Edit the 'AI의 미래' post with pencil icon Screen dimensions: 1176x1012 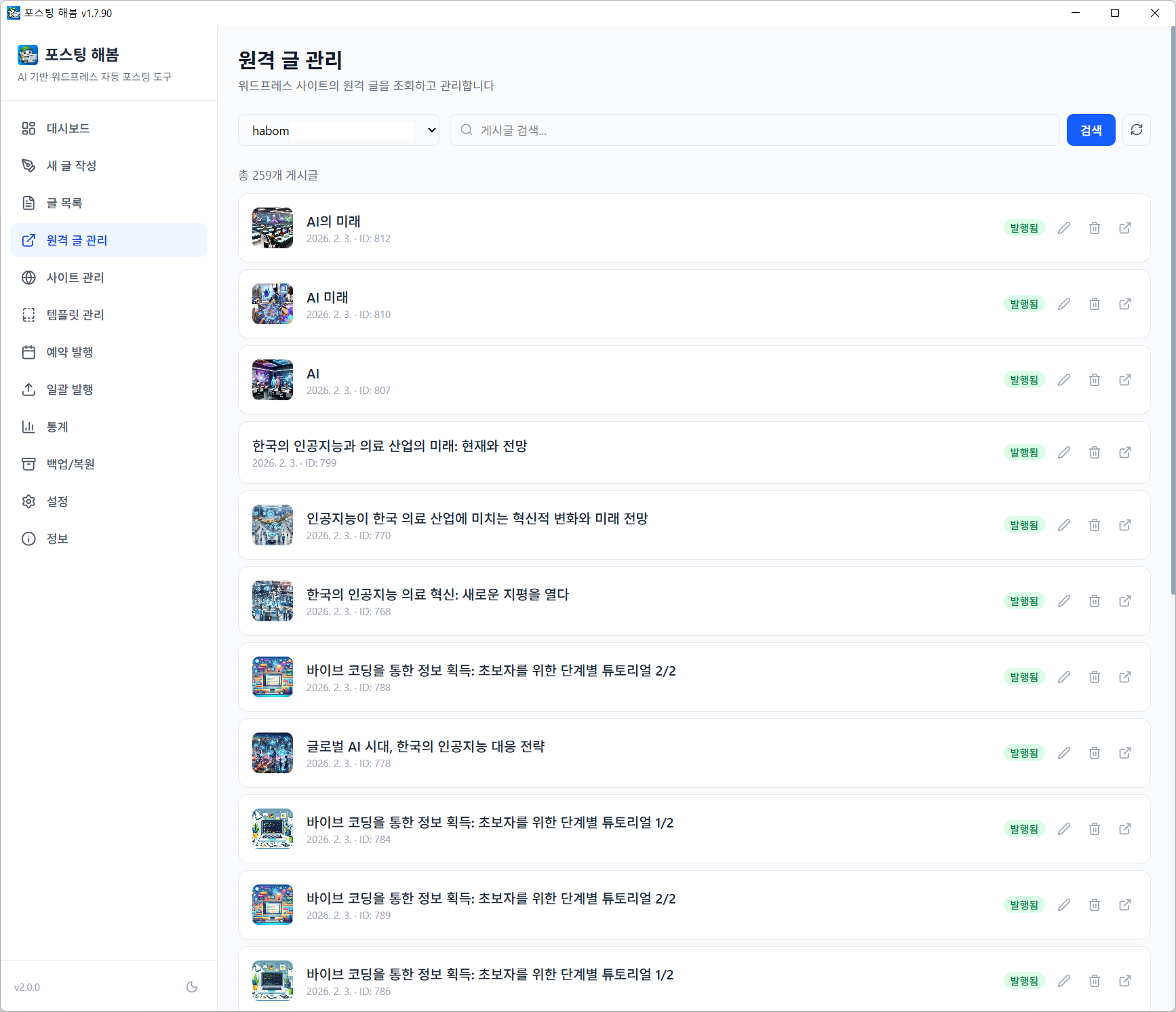[x=1064, y=228]
